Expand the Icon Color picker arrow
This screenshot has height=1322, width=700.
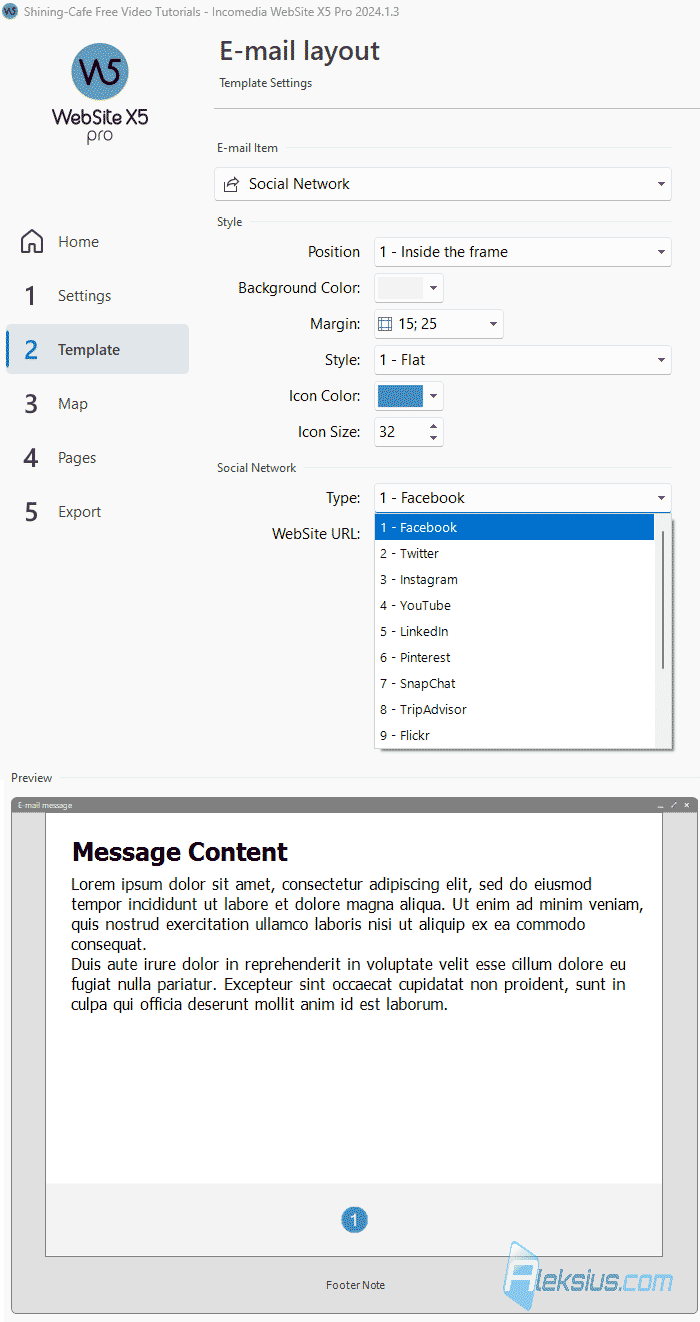click(433, 396)
